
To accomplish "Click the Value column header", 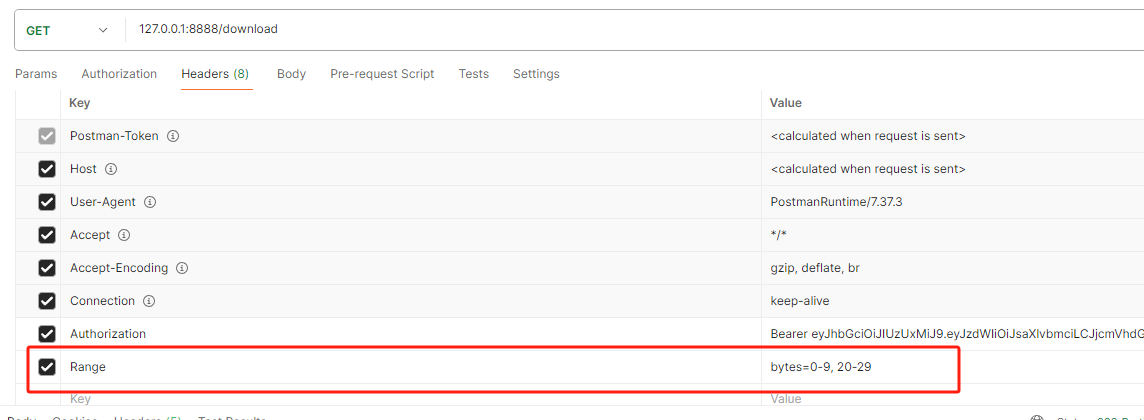I will pyautogui.click(x=786, y=104).
